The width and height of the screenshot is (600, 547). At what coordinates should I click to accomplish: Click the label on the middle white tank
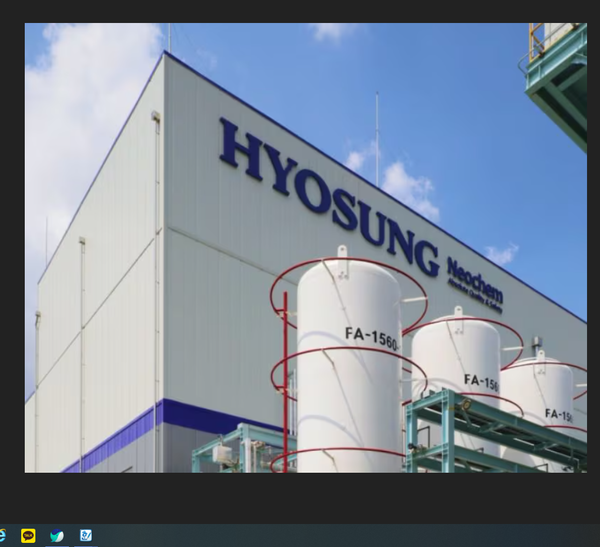point(480,381)
